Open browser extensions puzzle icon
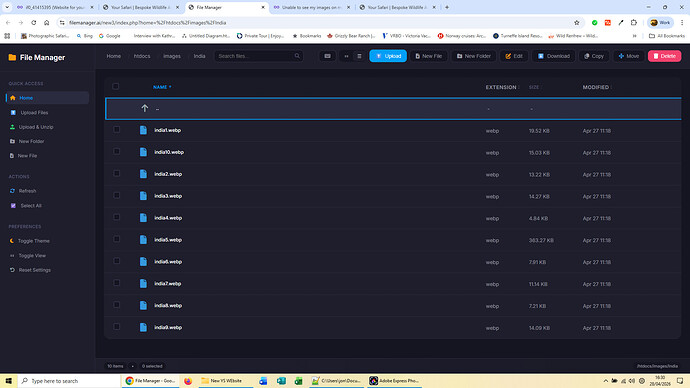This screenshot has width=690, height=388. (634, 22)
